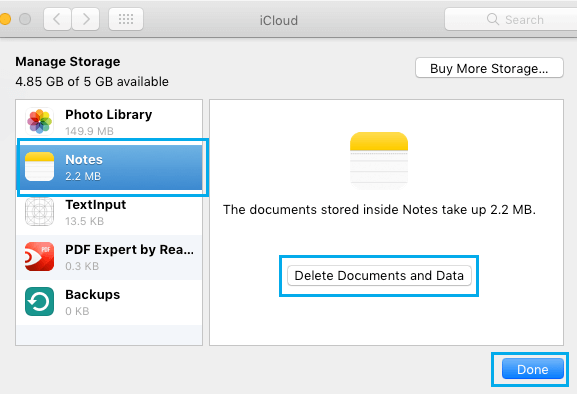The width and height of the screenshot is (577, 394).
Task: Click the Notes icon in storage list
Action: [39, 167]
